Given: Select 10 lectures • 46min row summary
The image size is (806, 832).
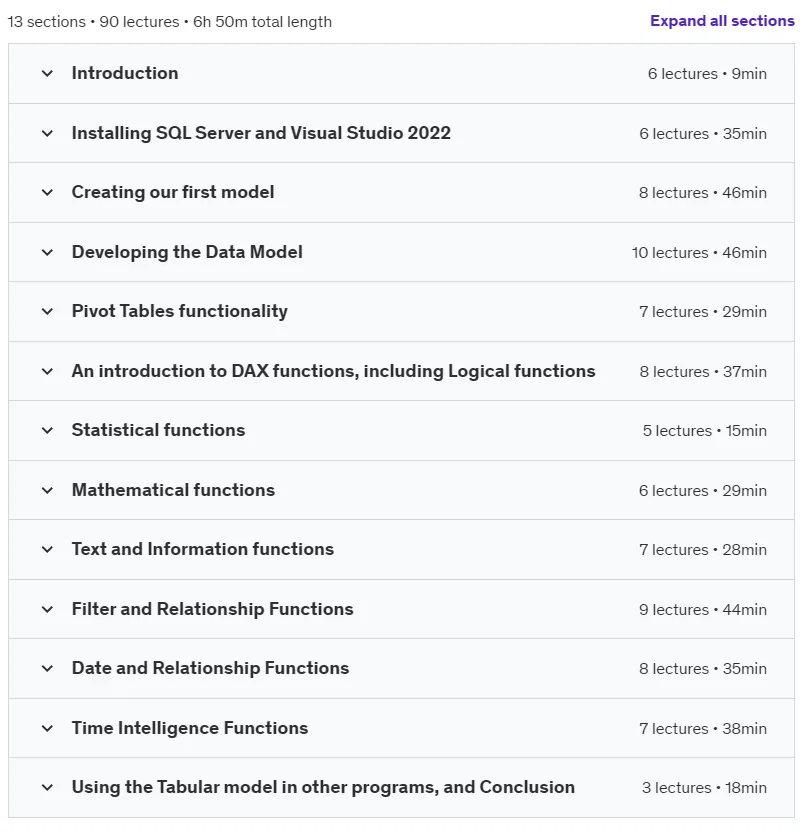Looking at the screenshot, I should click(x=699, y=253).
